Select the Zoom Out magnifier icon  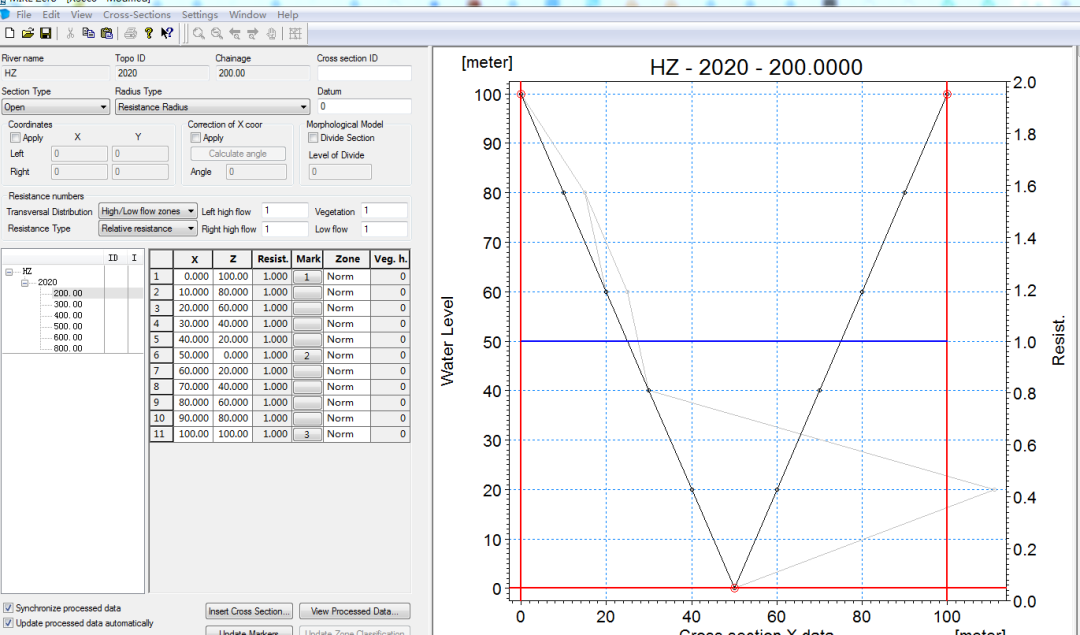(216, 33)
